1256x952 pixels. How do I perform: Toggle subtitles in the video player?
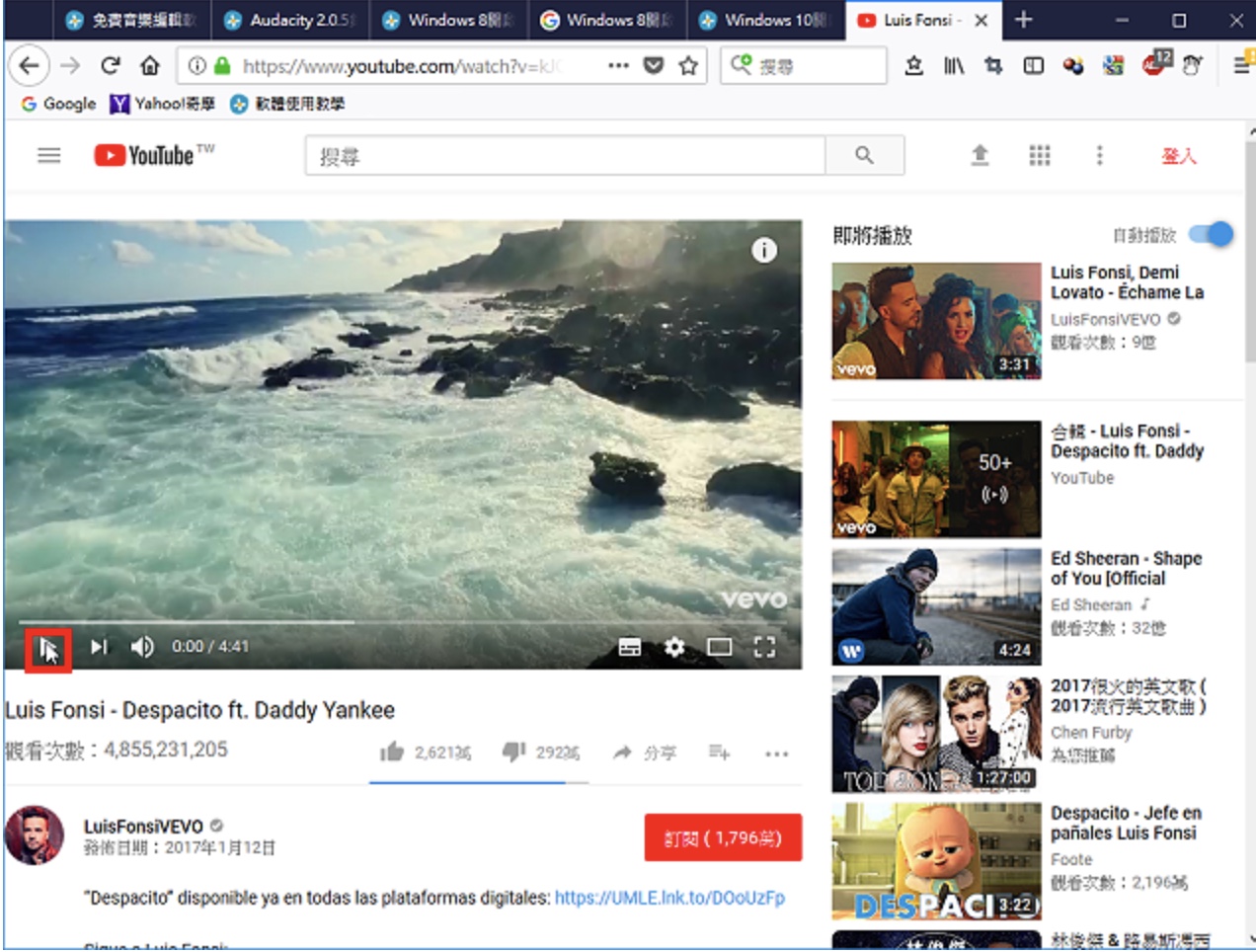click(629, 647)
